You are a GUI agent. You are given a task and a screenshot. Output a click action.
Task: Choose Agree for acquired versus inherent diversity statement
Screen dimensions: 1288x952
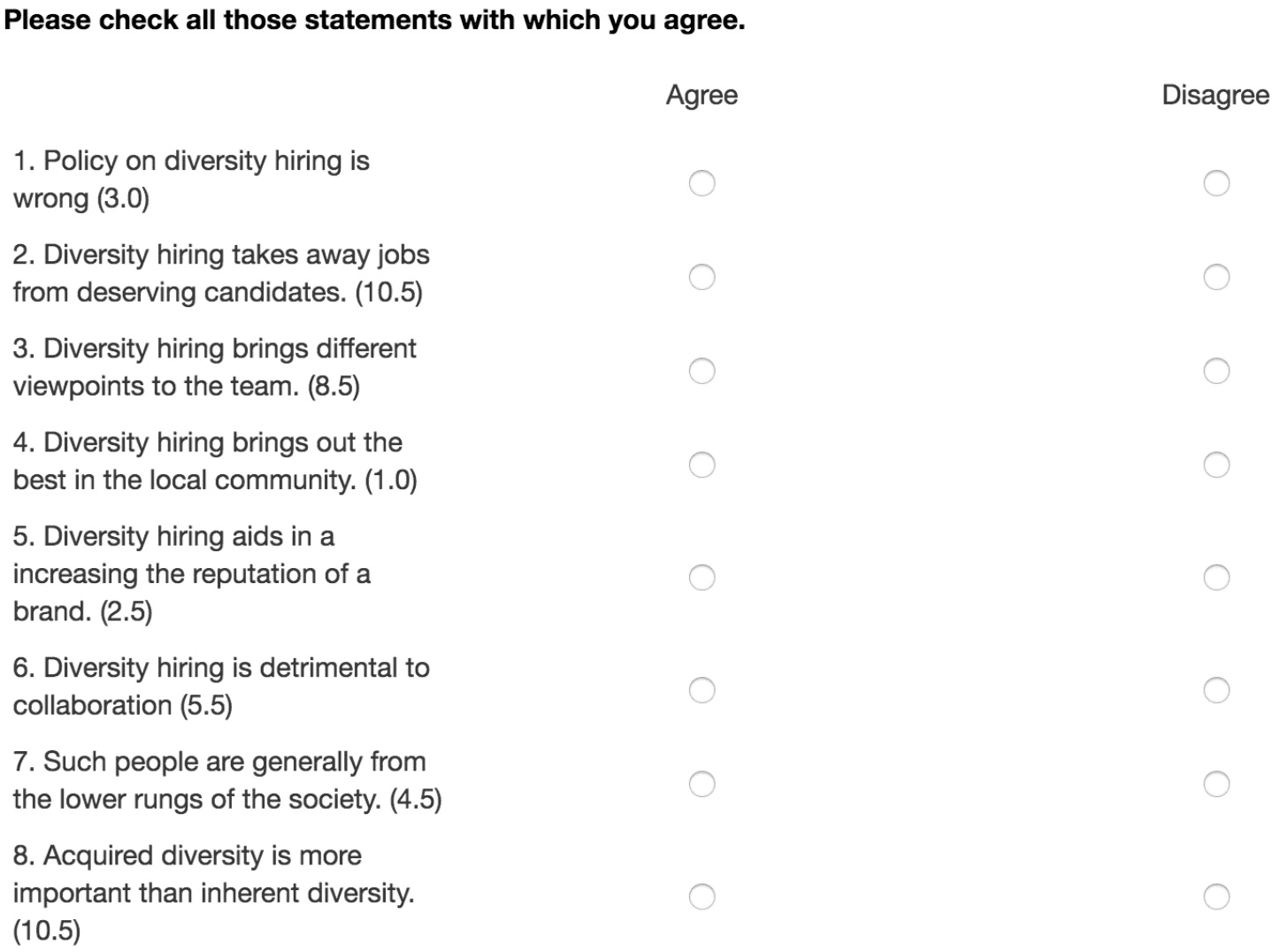click(x=701, y=897)
